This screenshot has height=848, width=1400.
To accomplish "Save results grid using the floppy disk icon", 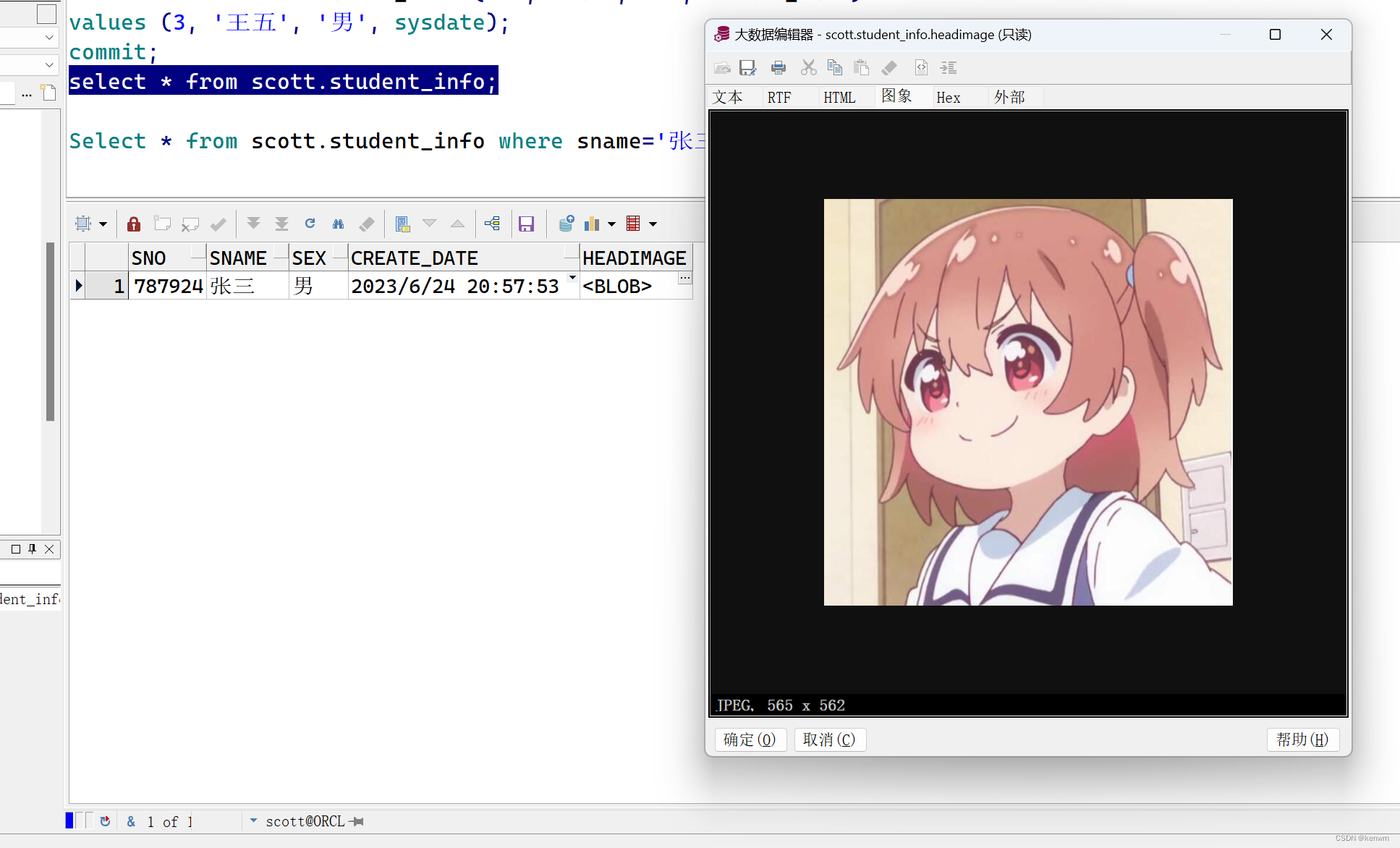I will (526, 223).
